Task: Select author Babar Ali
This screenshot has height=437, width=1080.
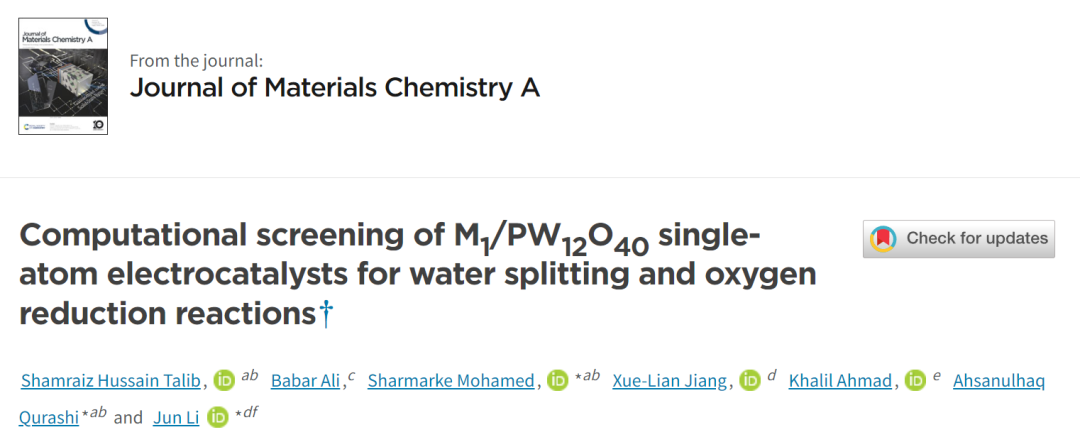Action: point(307,380)
